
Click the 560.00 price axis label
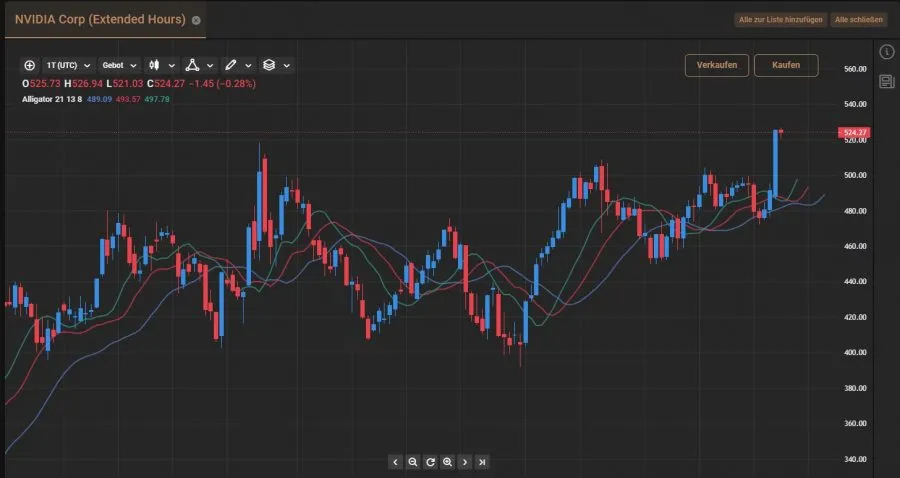855,69
